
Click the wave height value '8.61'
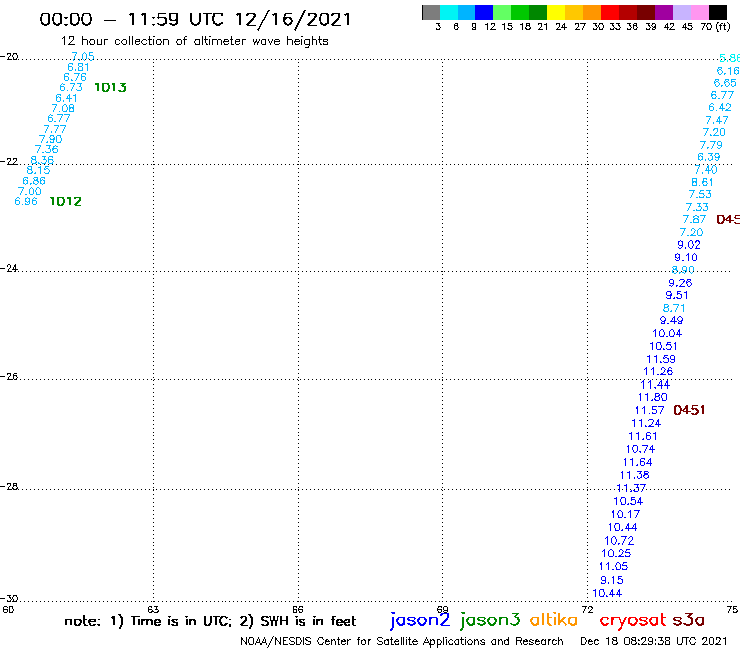tap(702, 182)
